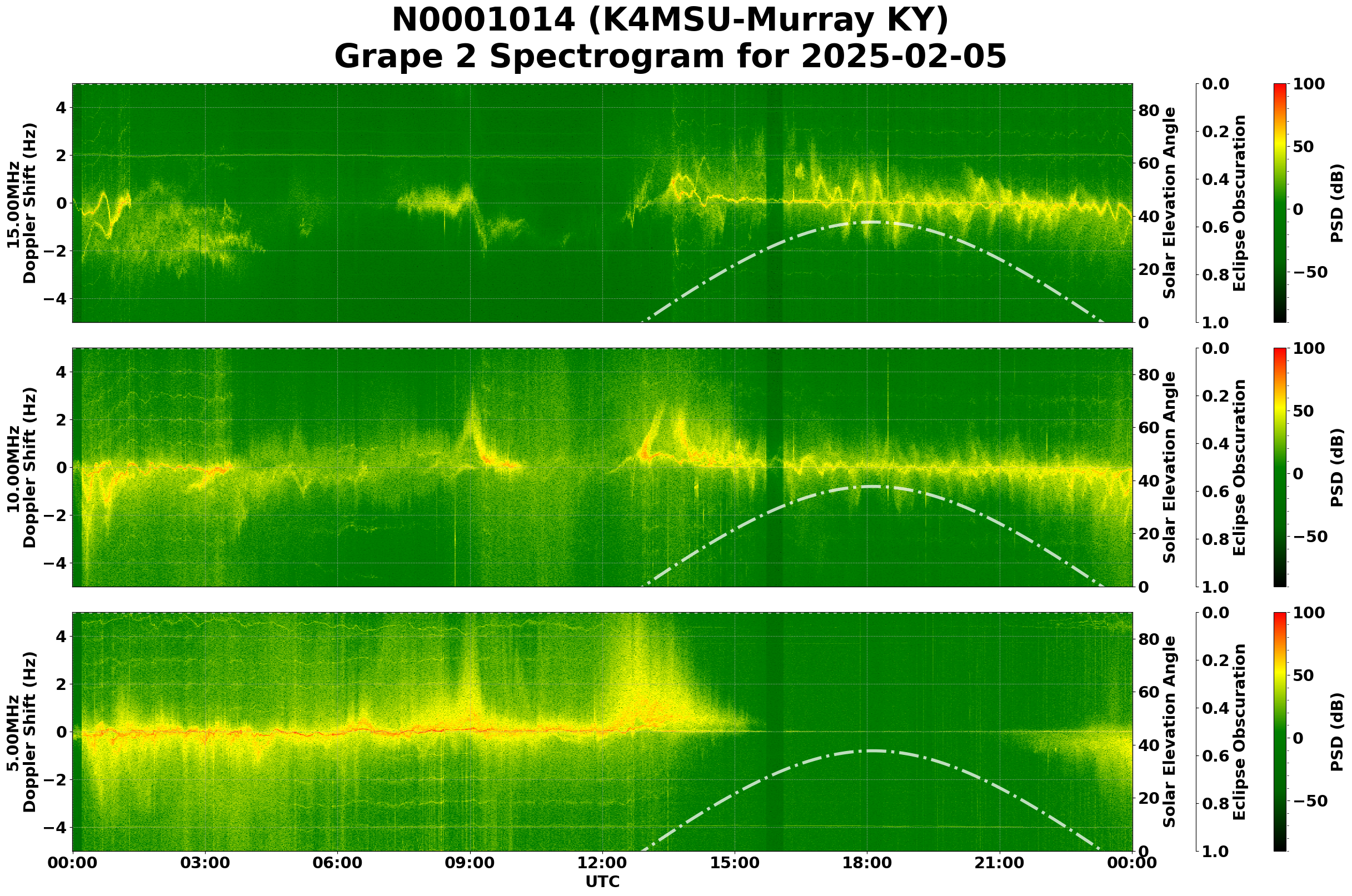Screen dimensions: 1352x896
Task: Click the 18:00 time tick label
Action: tap(867, 863)
